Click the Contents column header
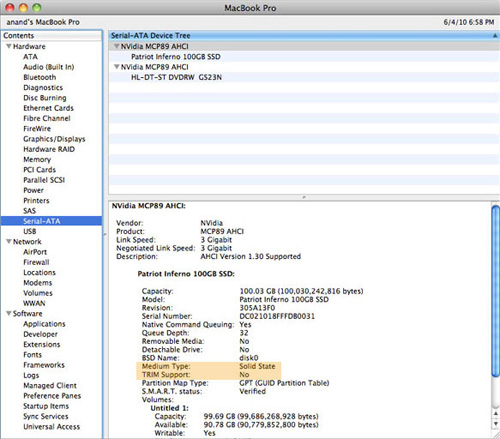 click(x=51, y=35)
